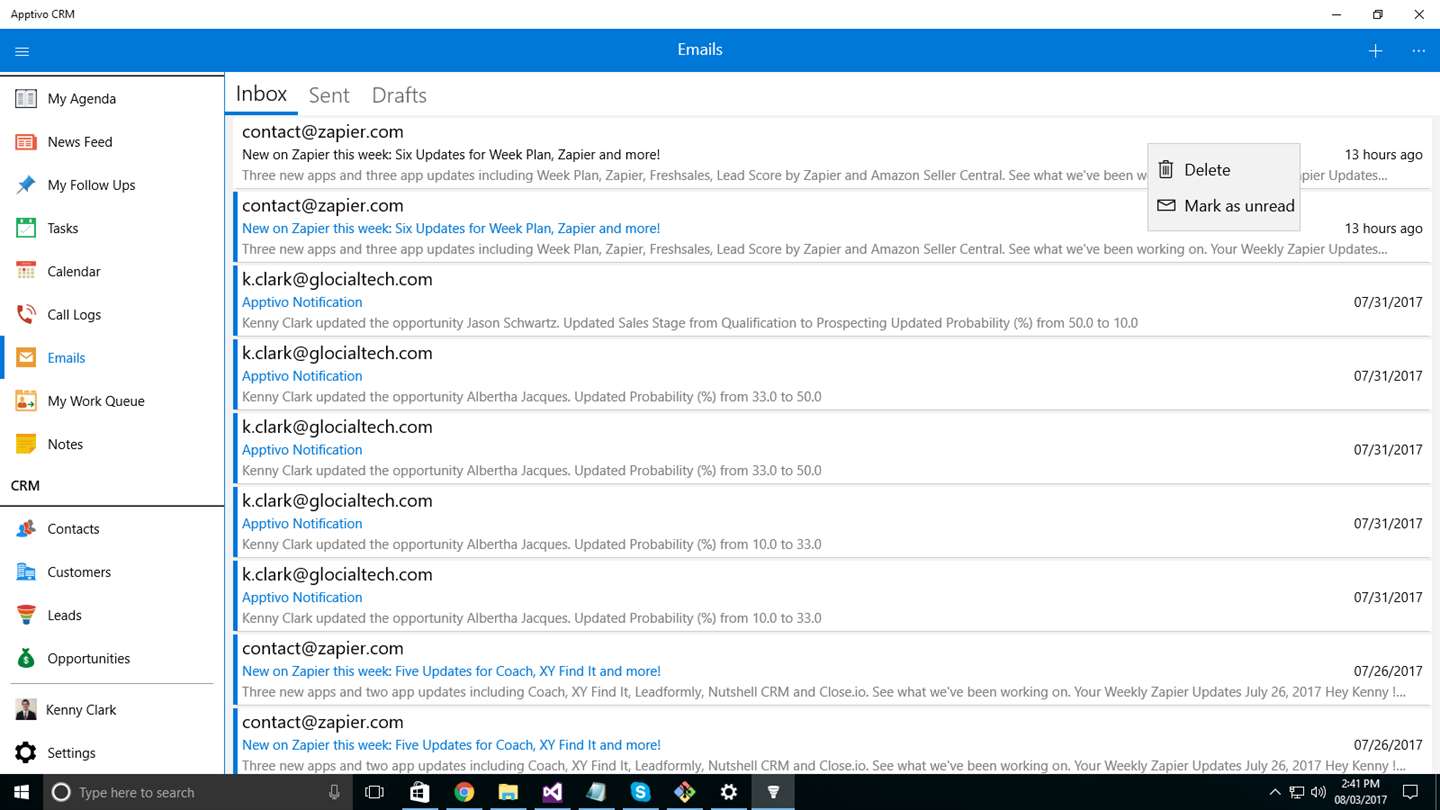Open the Action Center notifications

[x=1411, y=792]
